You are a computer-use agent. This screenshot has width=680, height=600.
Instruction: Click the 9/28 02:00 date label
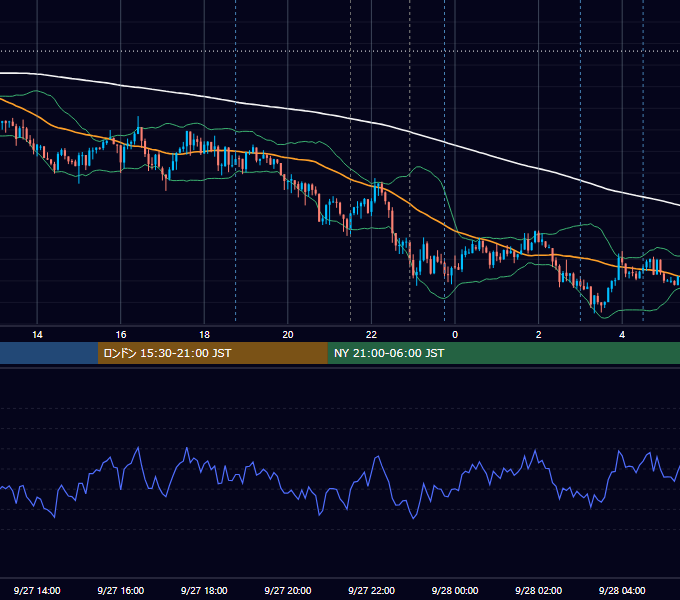point(539,590)
